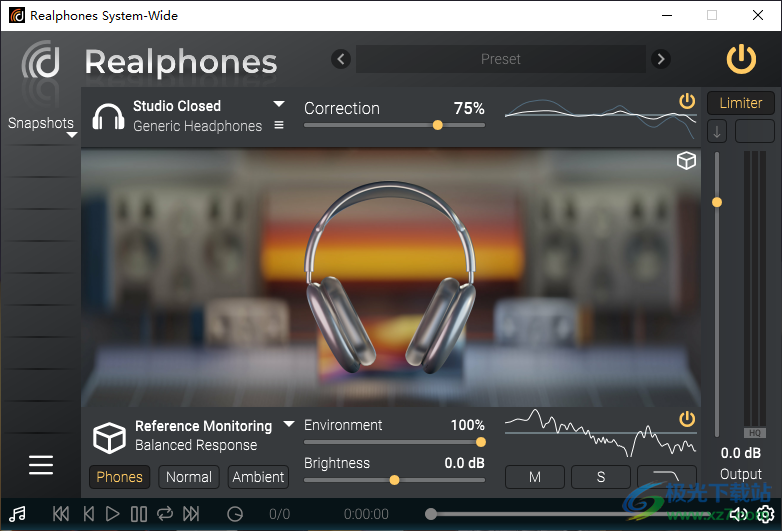Open the headphone list menu icon
This screenshot has height=531, width=782.
[x=279, y=125]
